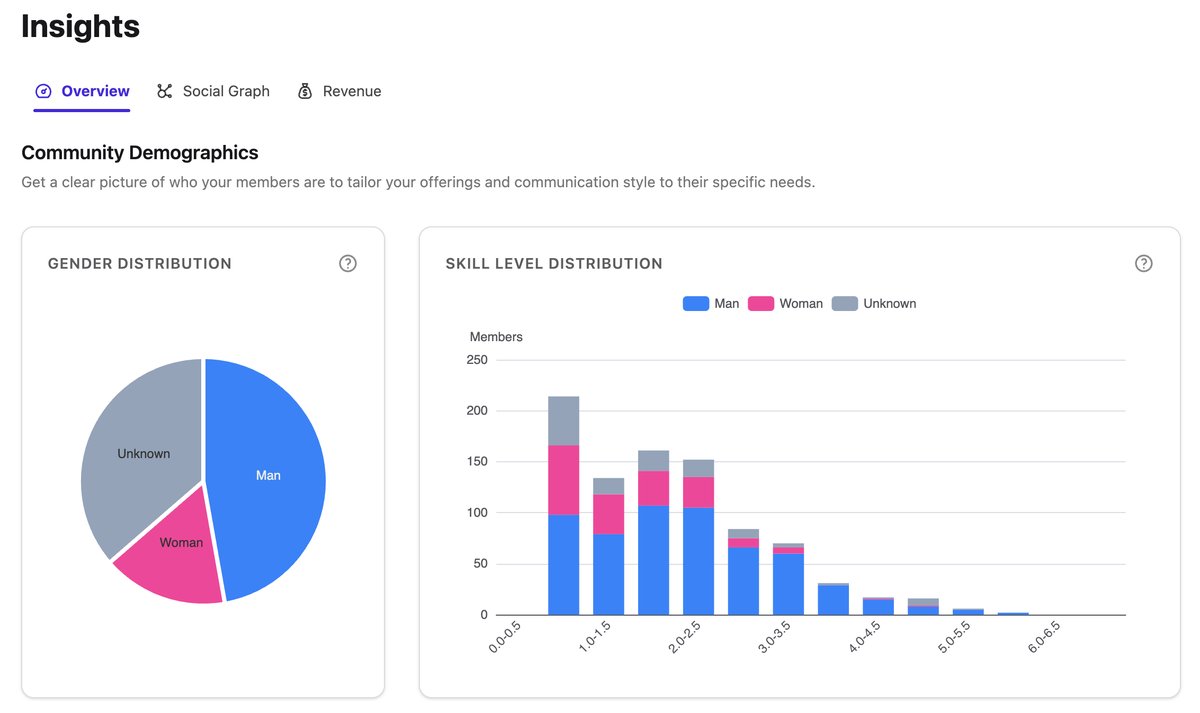Click the Overview tab icon
1200x713 pixels.
tap(43, 91)
